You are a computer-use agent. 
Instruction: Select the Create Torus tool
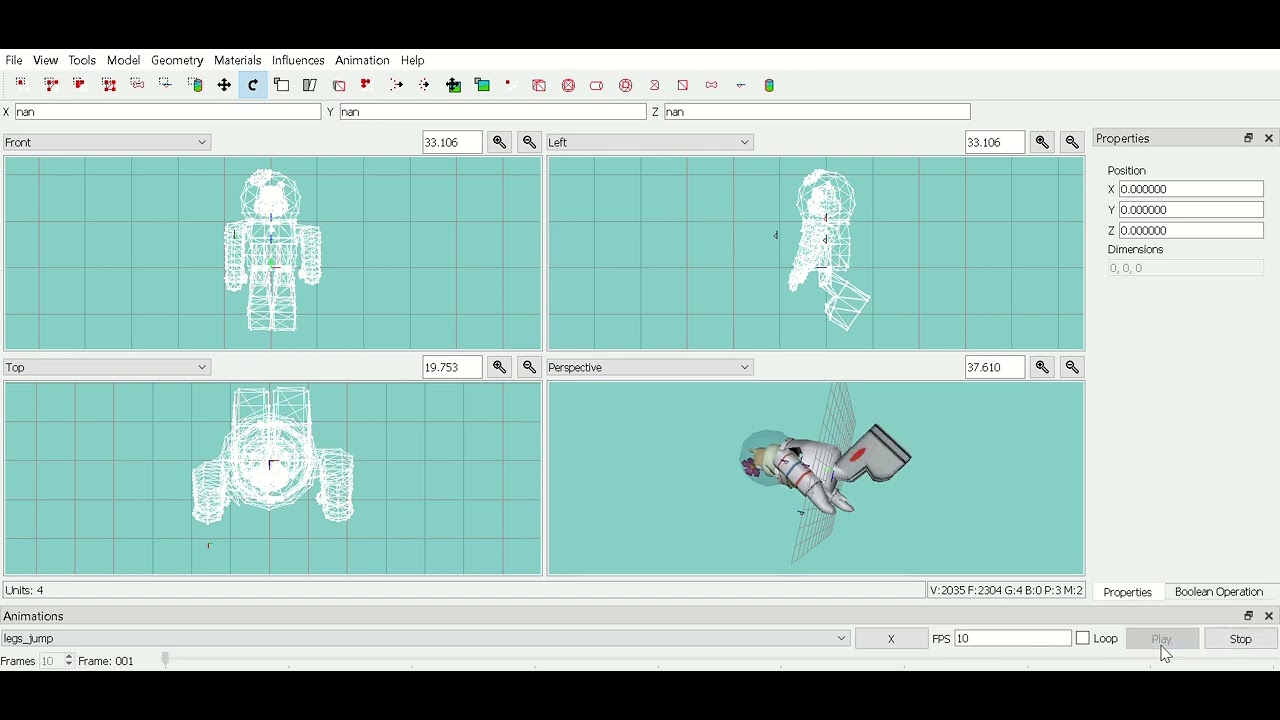tap(626, 85)
